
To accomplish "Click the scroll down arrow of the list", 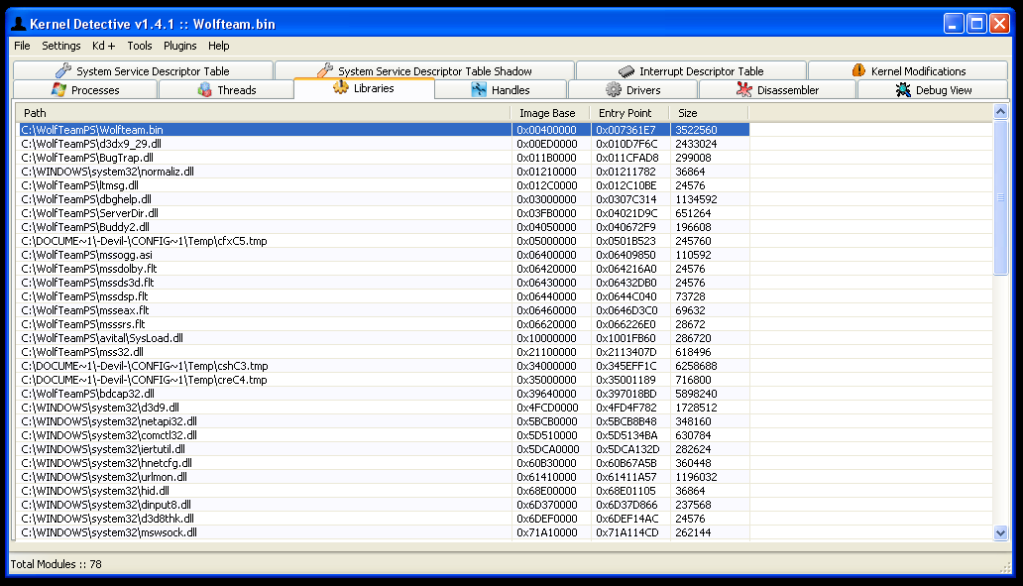I will 1001,534.
